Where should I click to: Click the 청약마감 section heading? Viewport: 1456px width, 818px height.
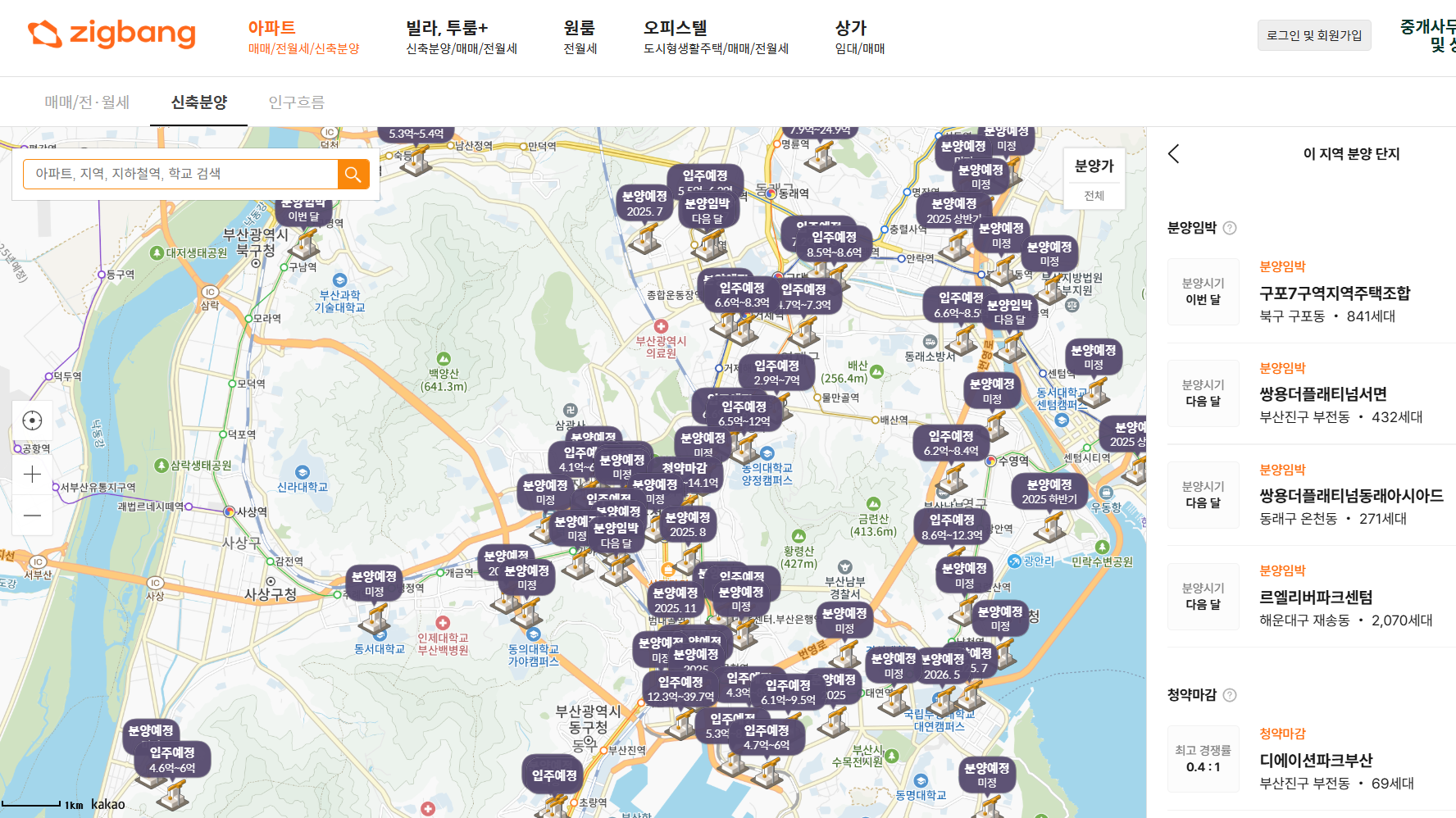[x=1192, y=695]
